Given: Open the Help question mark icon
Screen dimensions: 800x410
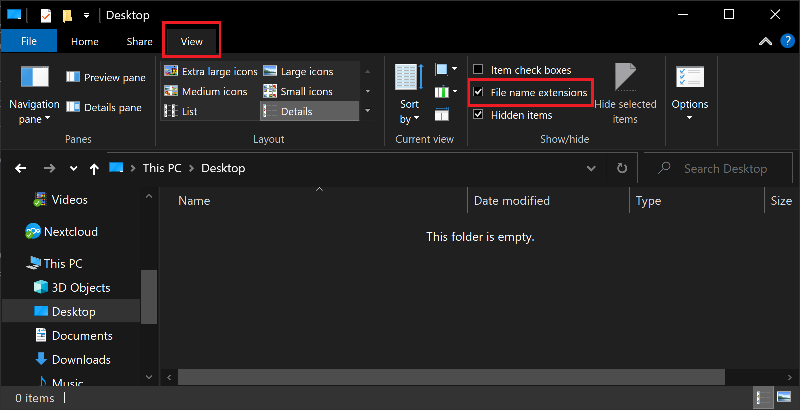Looking at the screenshot, I should click(788, 41).
